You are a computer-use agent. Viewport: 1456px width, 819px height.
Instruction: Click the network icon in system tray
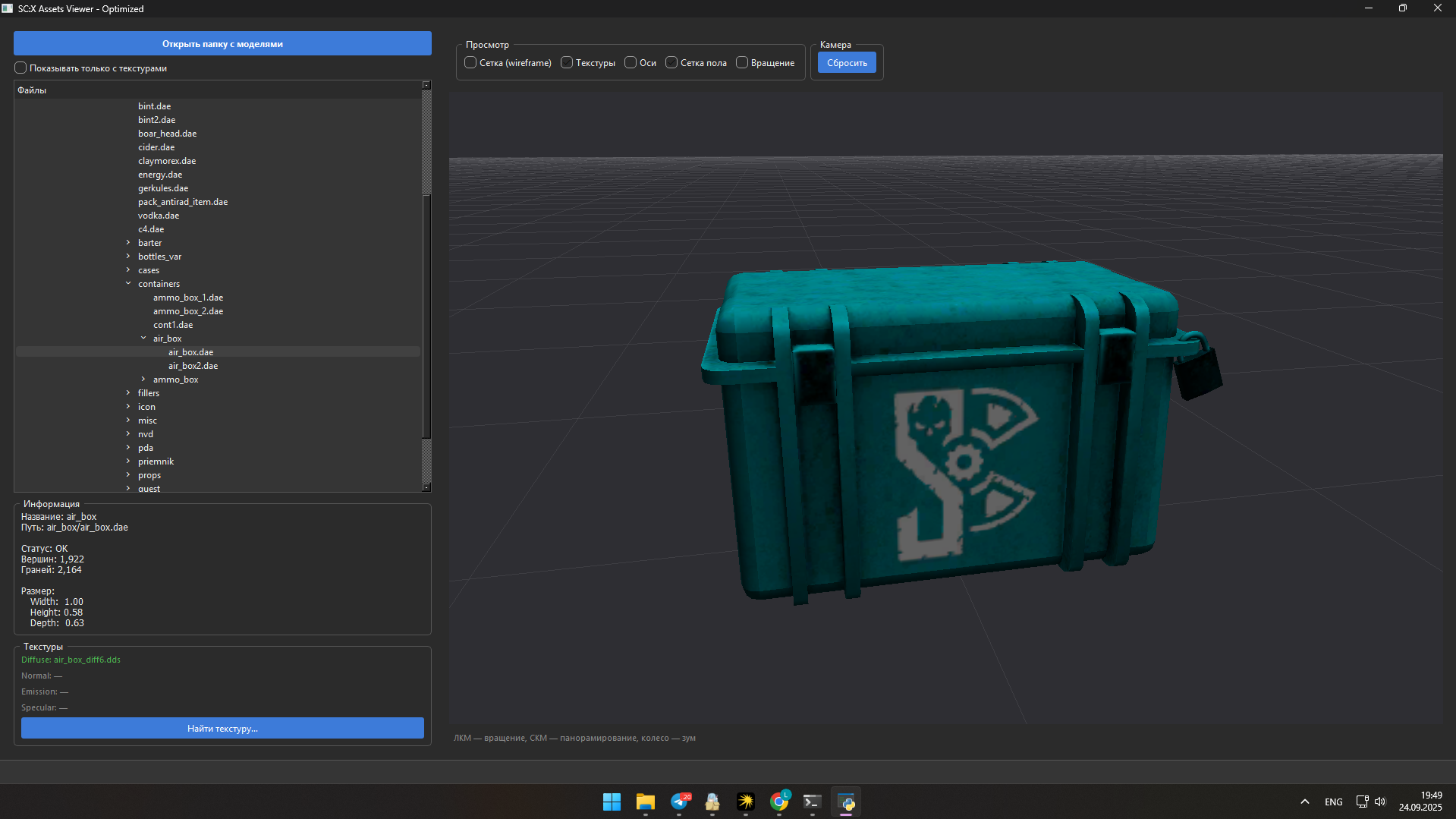coord(1362,802)
